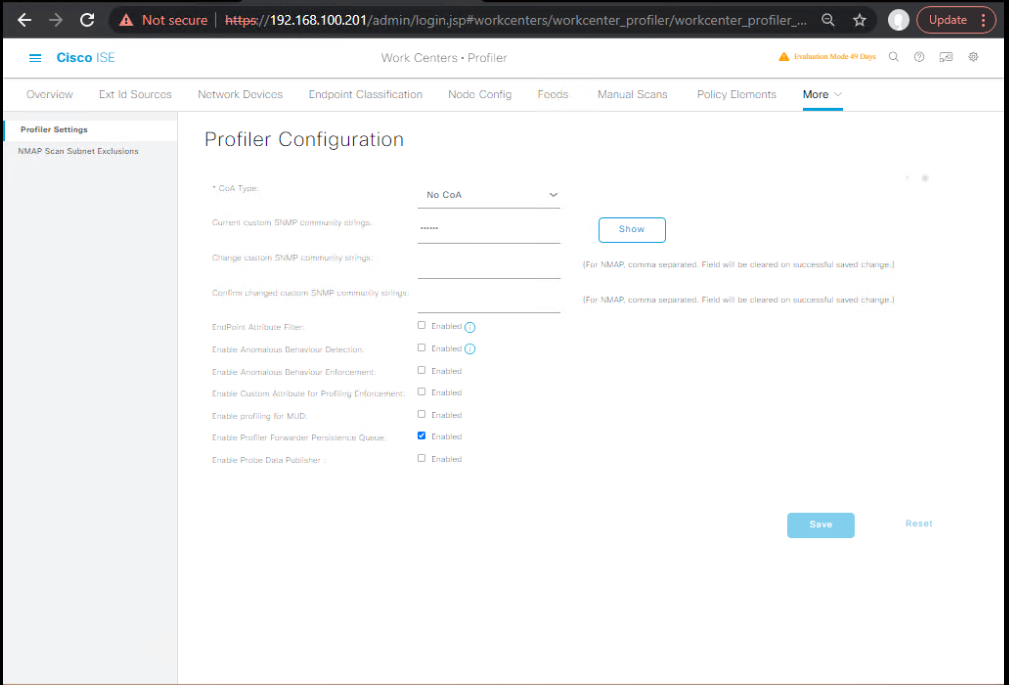
Task: Focus the Current custom SNMP community strings field
Action: [489, 230]
